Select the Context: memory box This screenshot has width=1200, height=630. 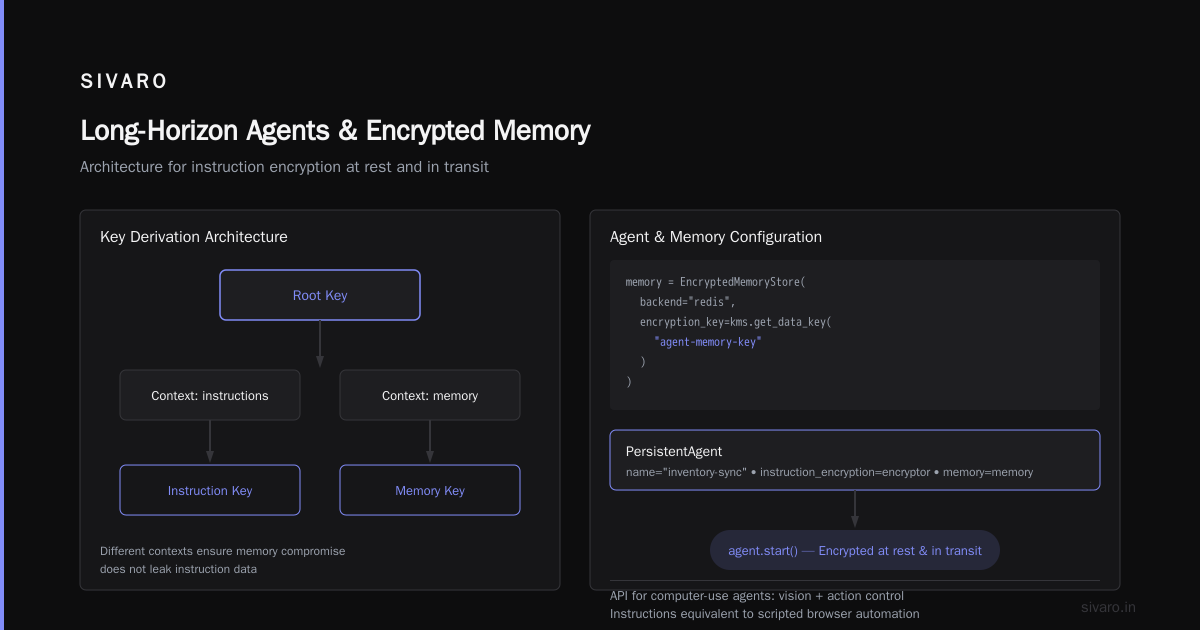[x=430, y=395]
